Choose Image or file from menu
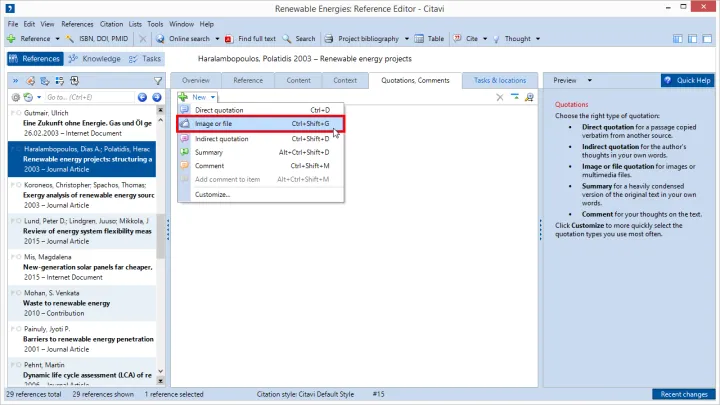This screenshot has width=720, height=405. pyautogui.click(x=261, y=124)
